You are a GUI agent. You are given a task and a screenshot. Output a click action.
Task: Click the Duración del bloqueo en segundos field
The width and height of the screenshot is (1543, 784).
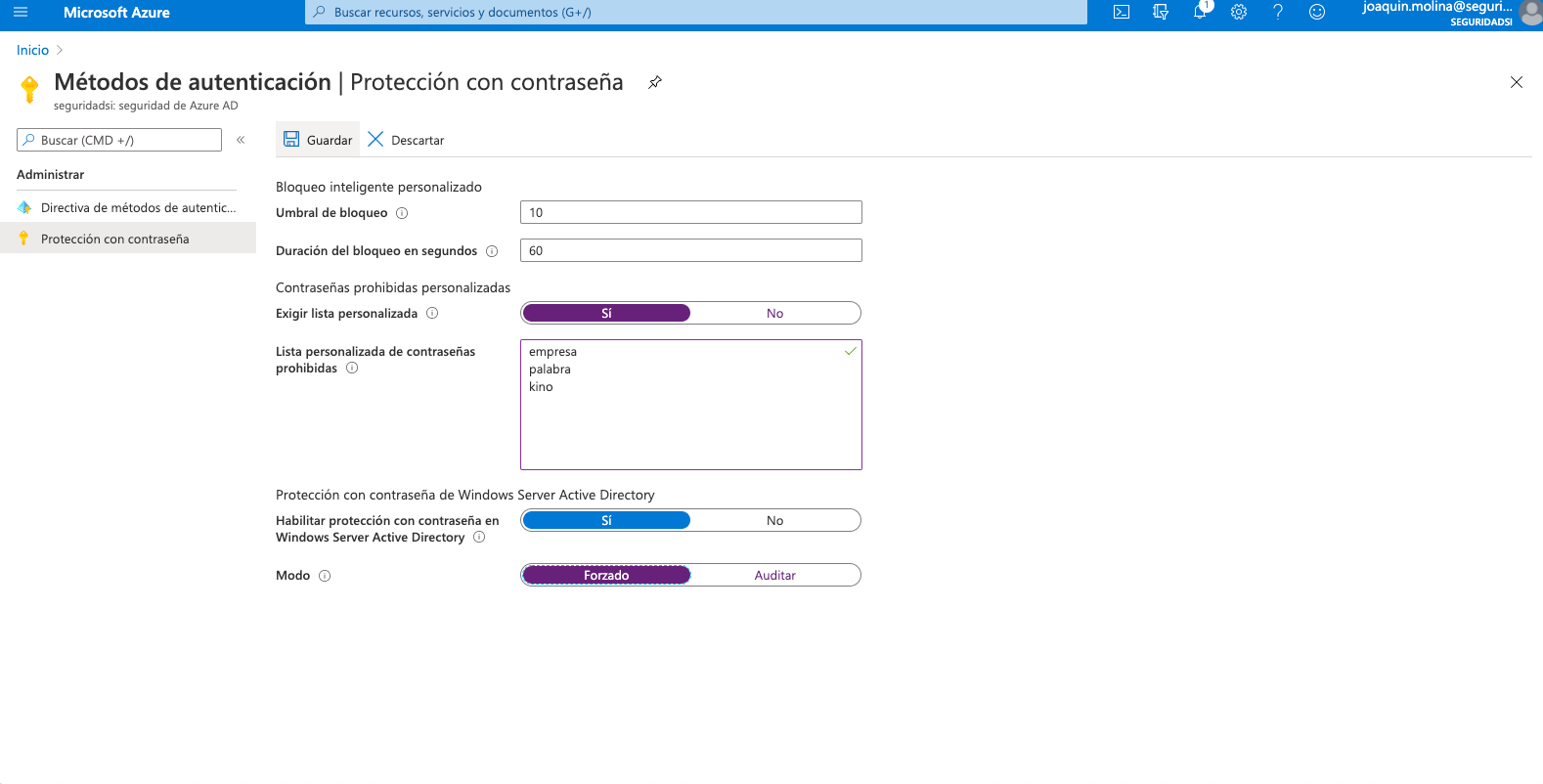tap(690, 251)
